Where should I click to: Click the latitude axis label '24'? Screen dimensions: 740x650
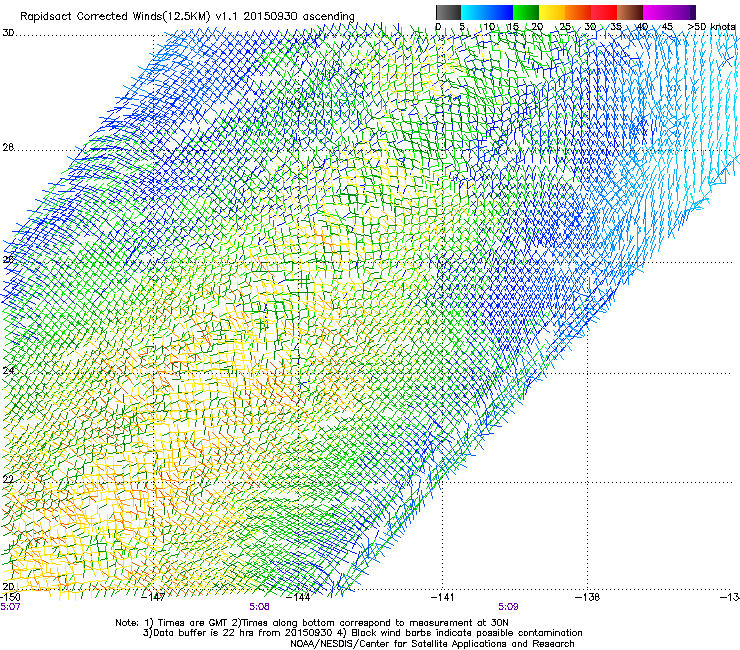(8, 371)
